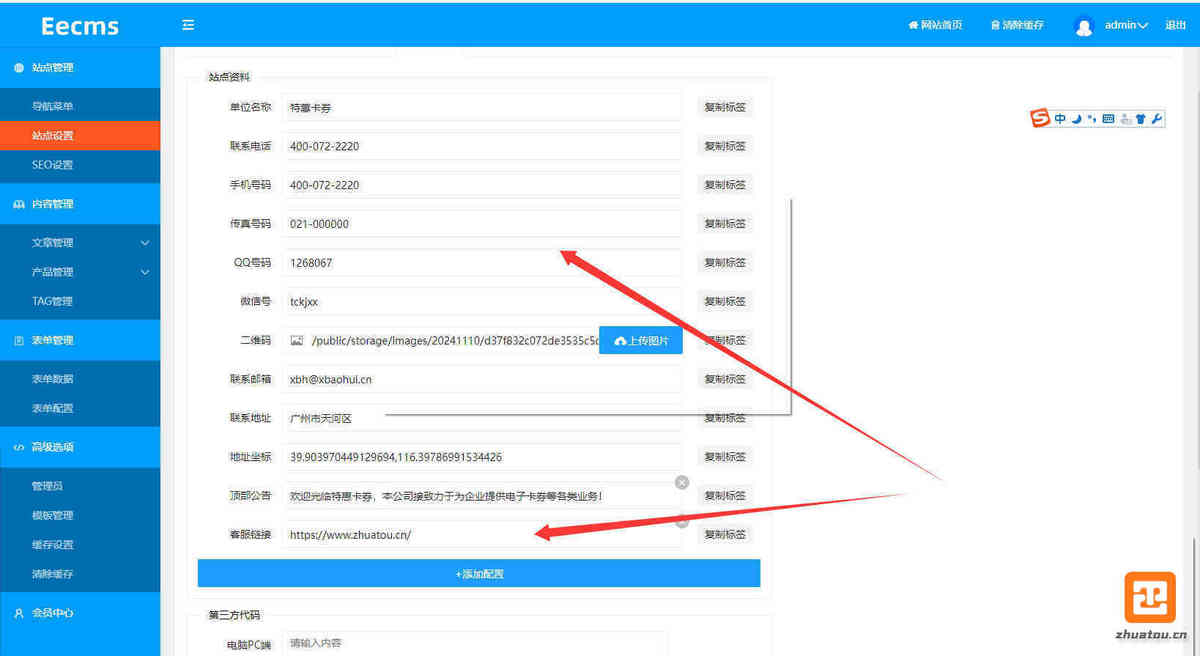
Task: Expand the 文章管理 submenu arrow
Action: tap(145, 243)
